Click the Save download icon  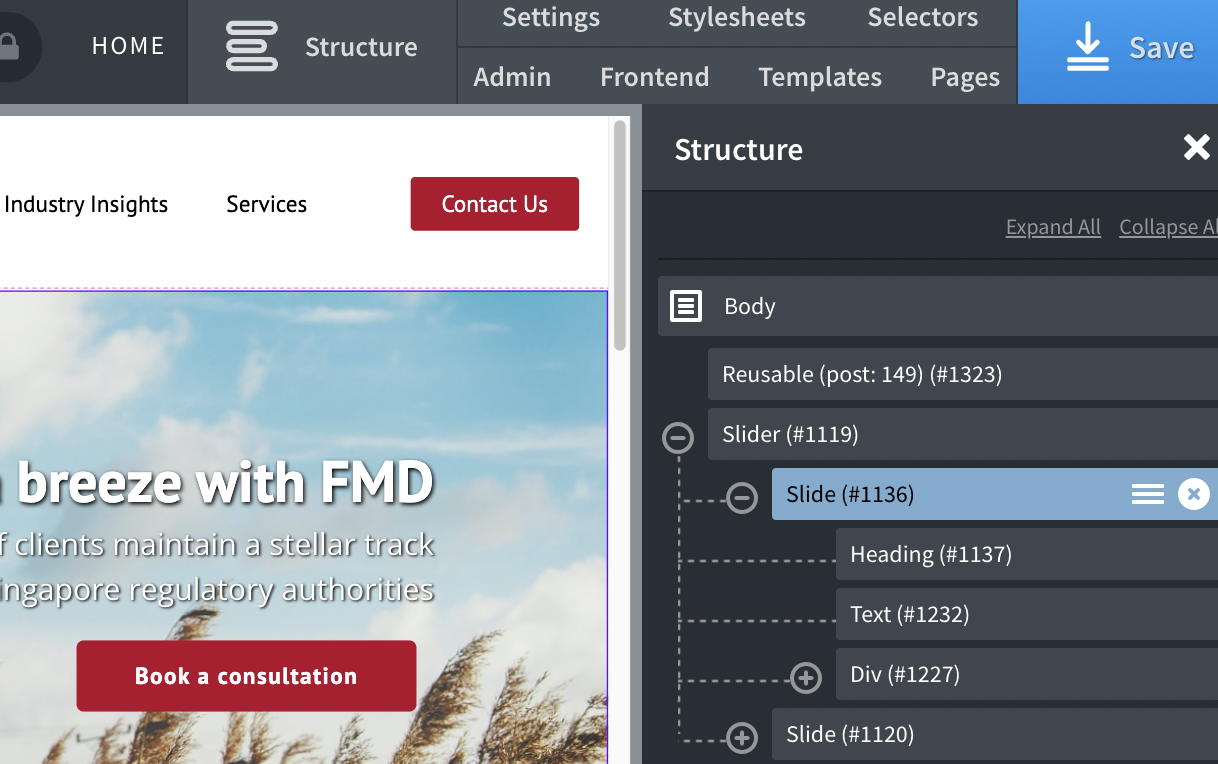(1087, 47)
